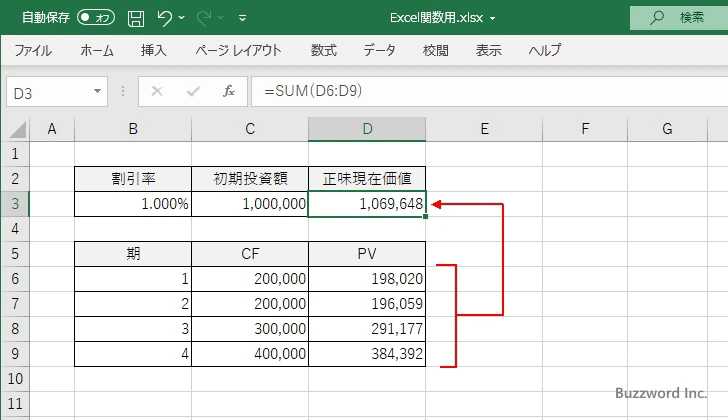Click cell with value 1,000,000
Screen dimensions: 728x420
(x=250, y=204)
